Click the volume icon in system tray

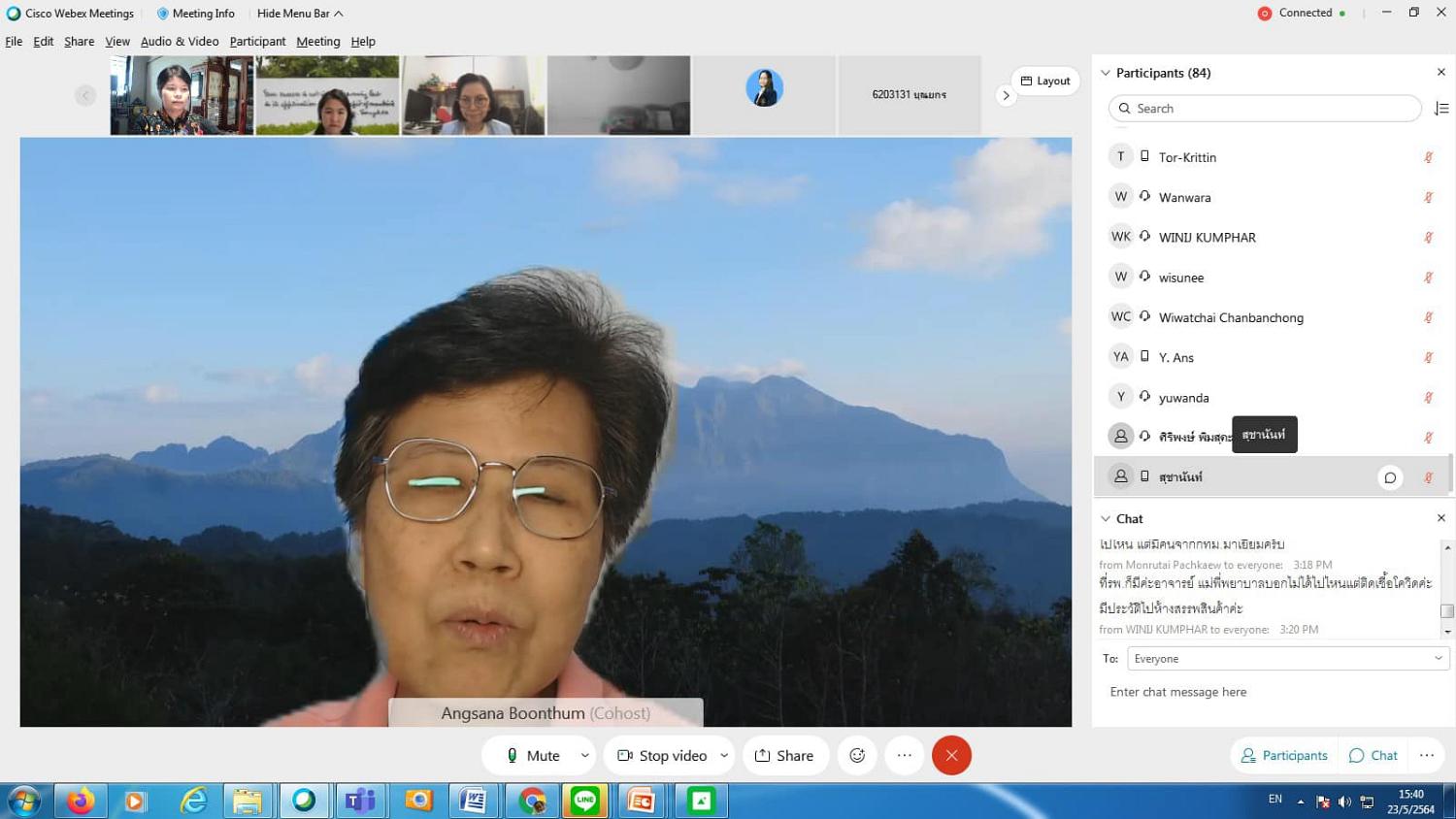point(1344,802)
